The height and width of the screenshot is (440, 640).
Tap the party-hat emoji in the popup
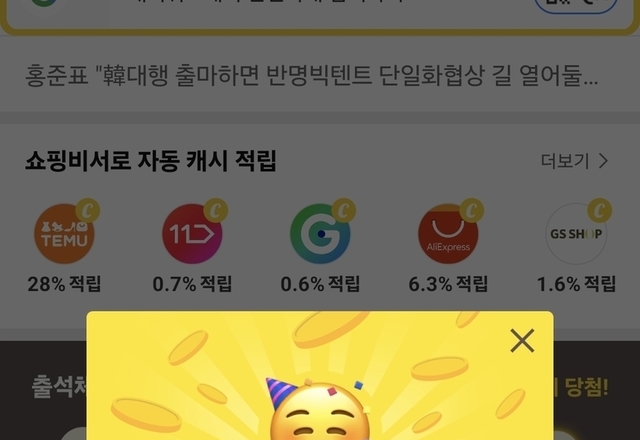(318, 410)
